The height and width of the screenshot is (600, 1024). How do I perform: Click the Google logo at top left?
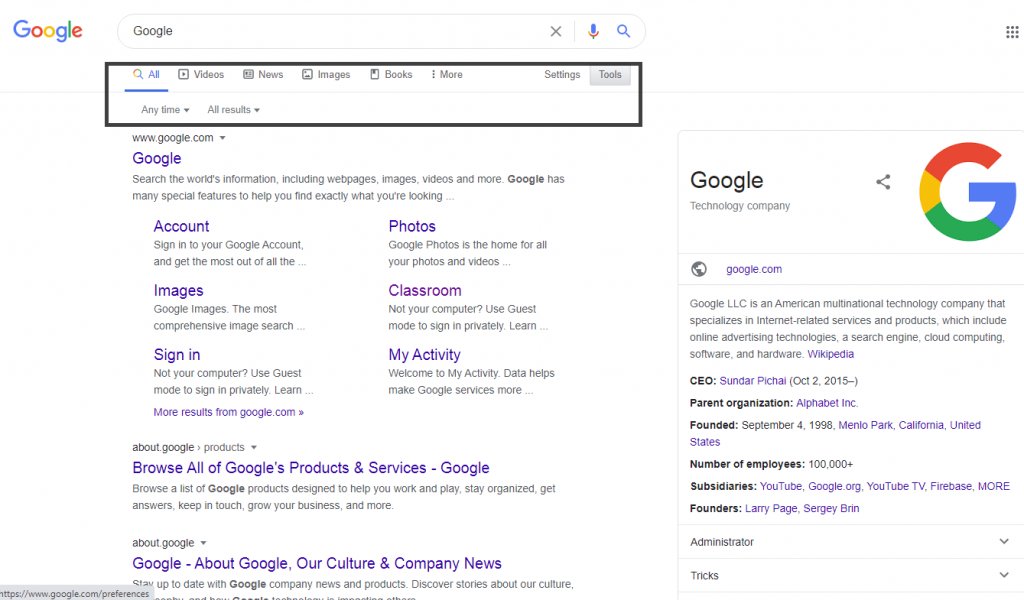[x=48, y=31]
